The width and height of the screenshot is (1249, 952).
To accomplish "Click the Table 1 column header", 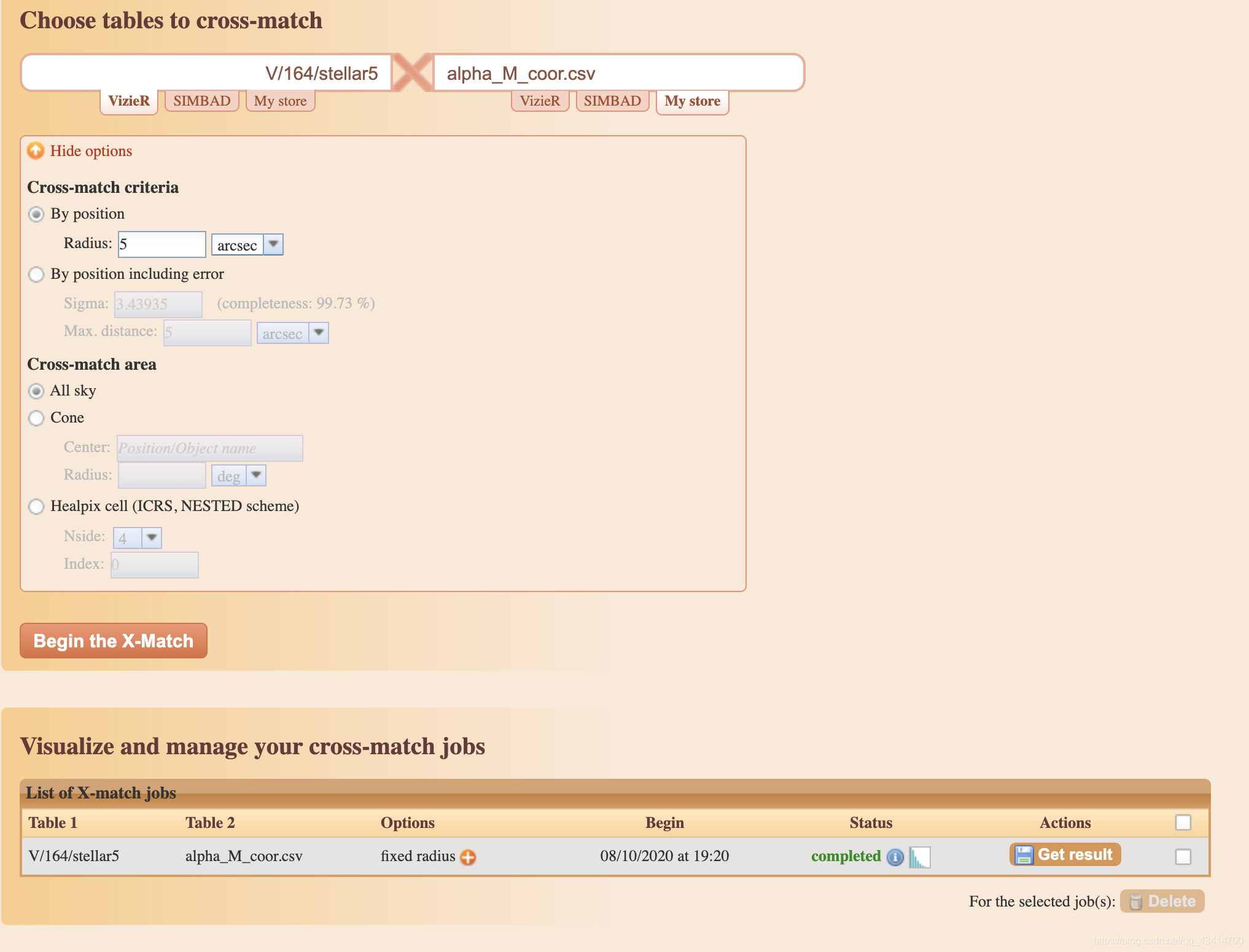I will click(53, 823).
